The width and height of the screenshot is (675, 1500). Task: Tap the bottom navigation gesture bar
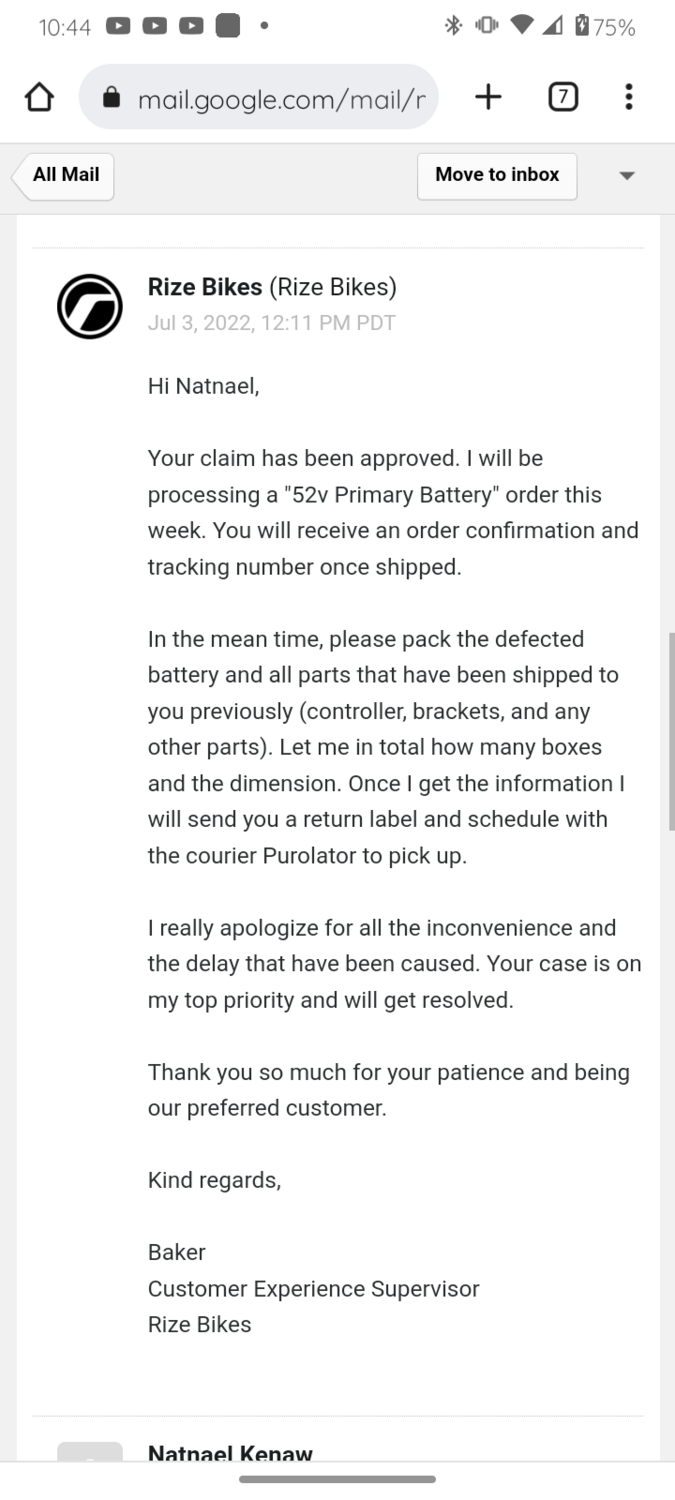point(337,1479)
